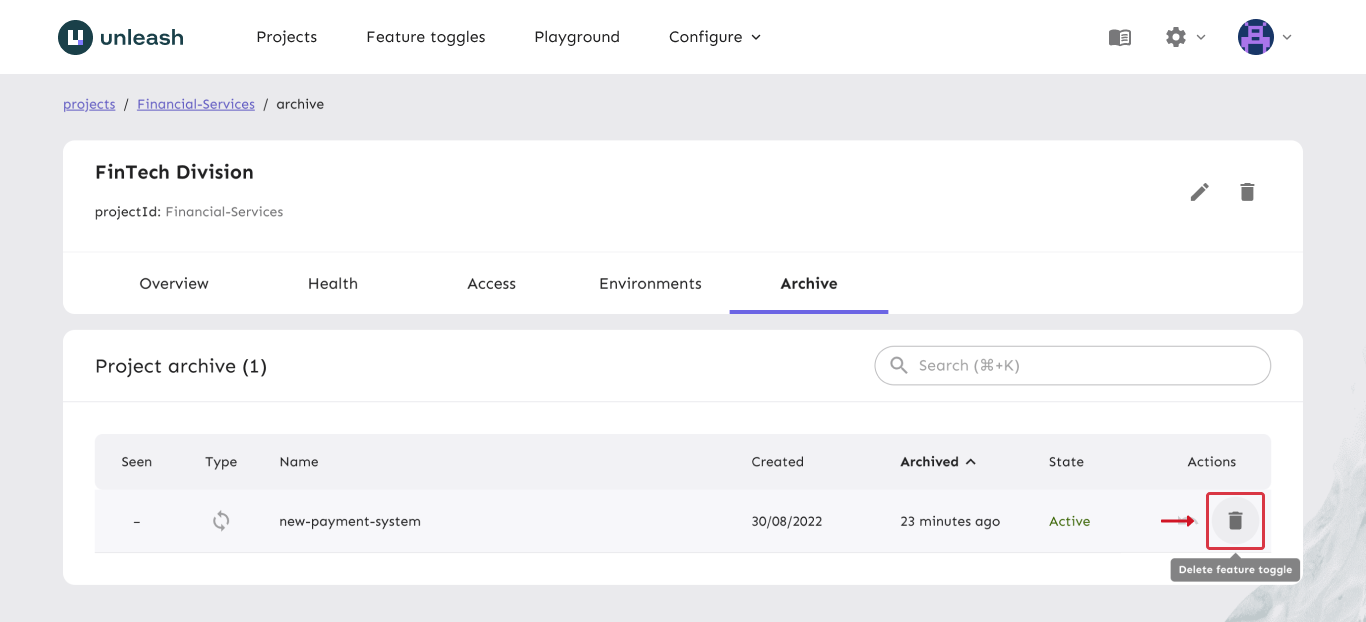Follow the projects breadcrumb link

(89, 104)
